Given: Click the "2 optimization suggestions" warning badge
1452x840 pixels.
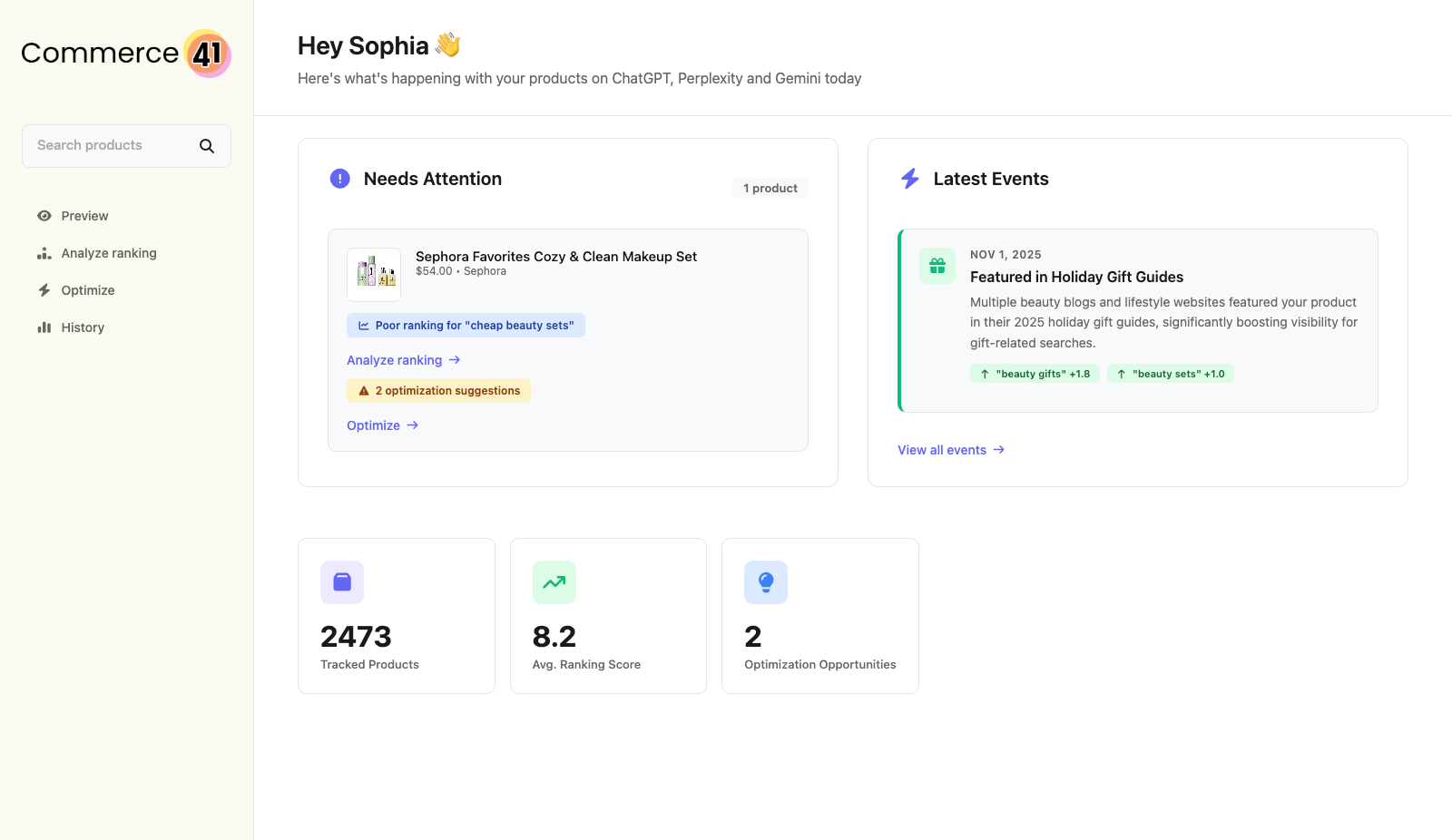Looking at the screenshot, I should pyautogui.click(x=438, y=390).
